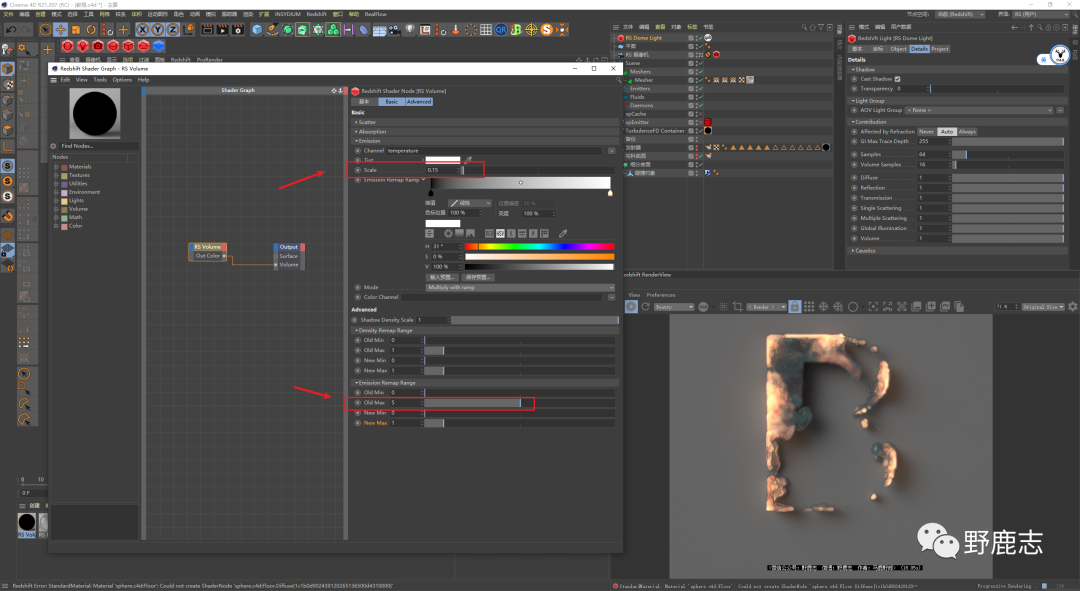Screen dimensions: 1080x591
Task: Click the RenderView refresh icon
Action: click(x=645, y=307)
